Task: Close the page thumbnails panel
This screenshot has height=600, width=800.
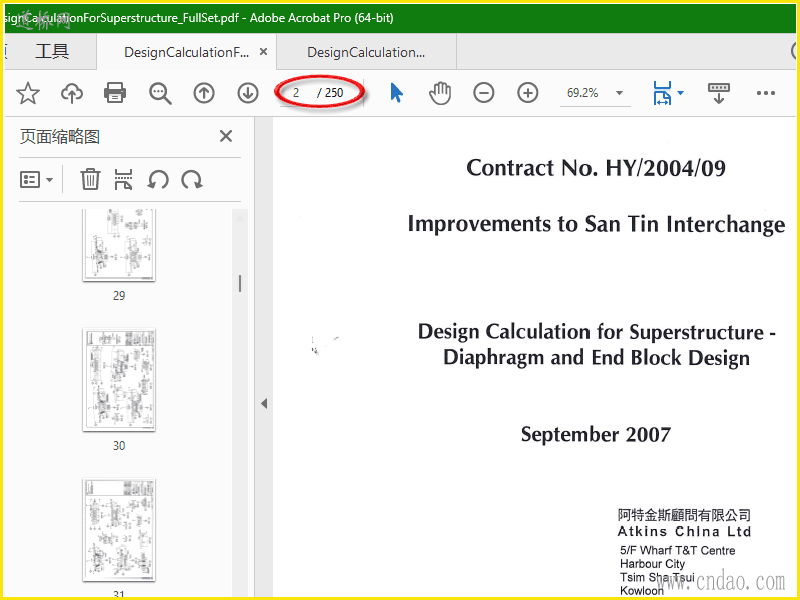Action: [226, 136]
